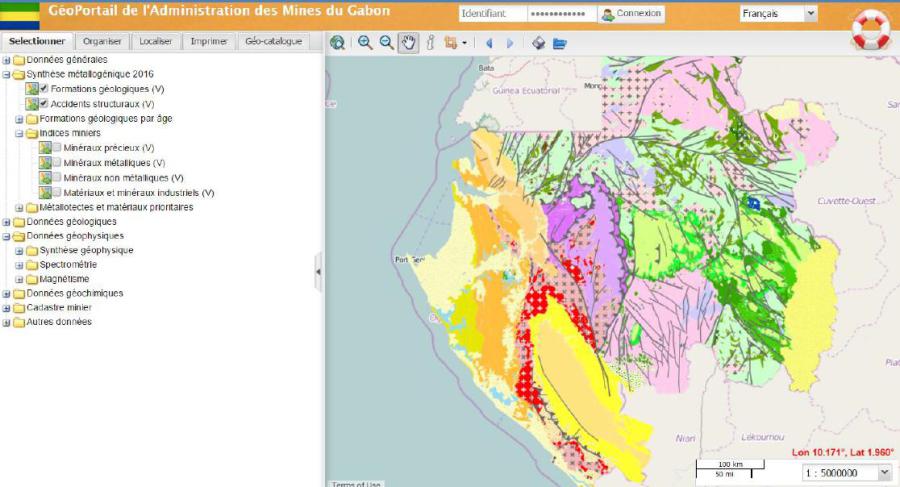Enable Minéraux précieux layer checkbox
Viewport: 900px width, 487px height.
pos(56,148)
